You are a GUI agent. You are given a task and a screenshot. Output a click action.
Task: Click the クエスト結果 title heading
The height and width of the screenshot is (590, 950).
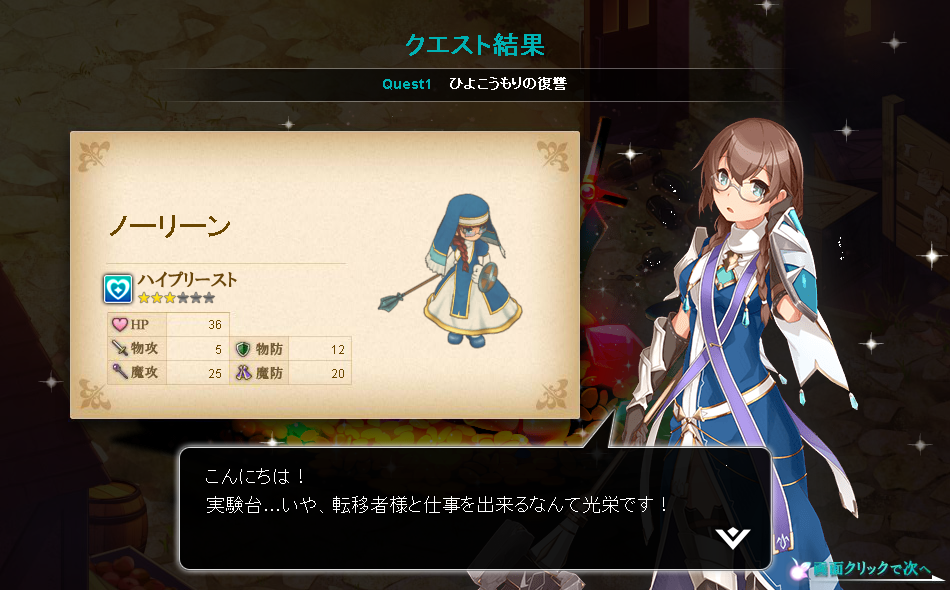(475, 45)
